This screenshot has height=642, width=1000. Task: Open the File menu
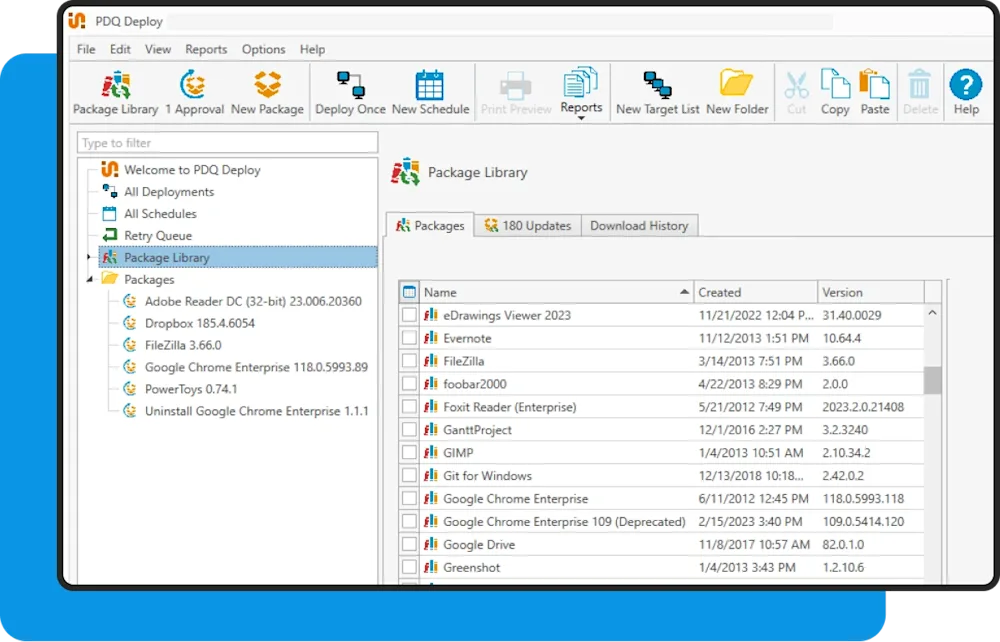point(86,49)
